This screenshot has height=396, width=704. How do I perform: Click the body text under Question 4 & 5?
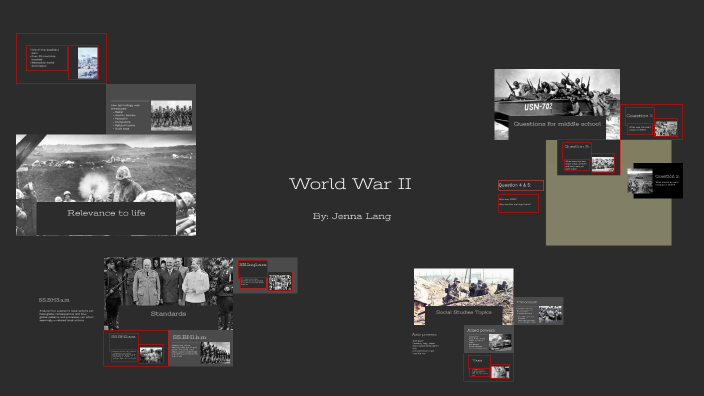[518, 203]
